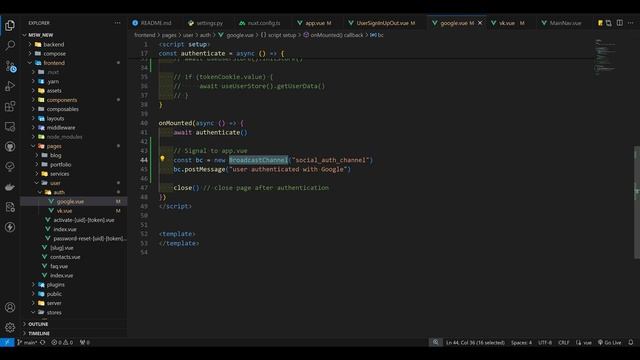Click Ln 44, Col 36 cursor position
The height and width of the screenshot is (360, 640).
(475, 342)
